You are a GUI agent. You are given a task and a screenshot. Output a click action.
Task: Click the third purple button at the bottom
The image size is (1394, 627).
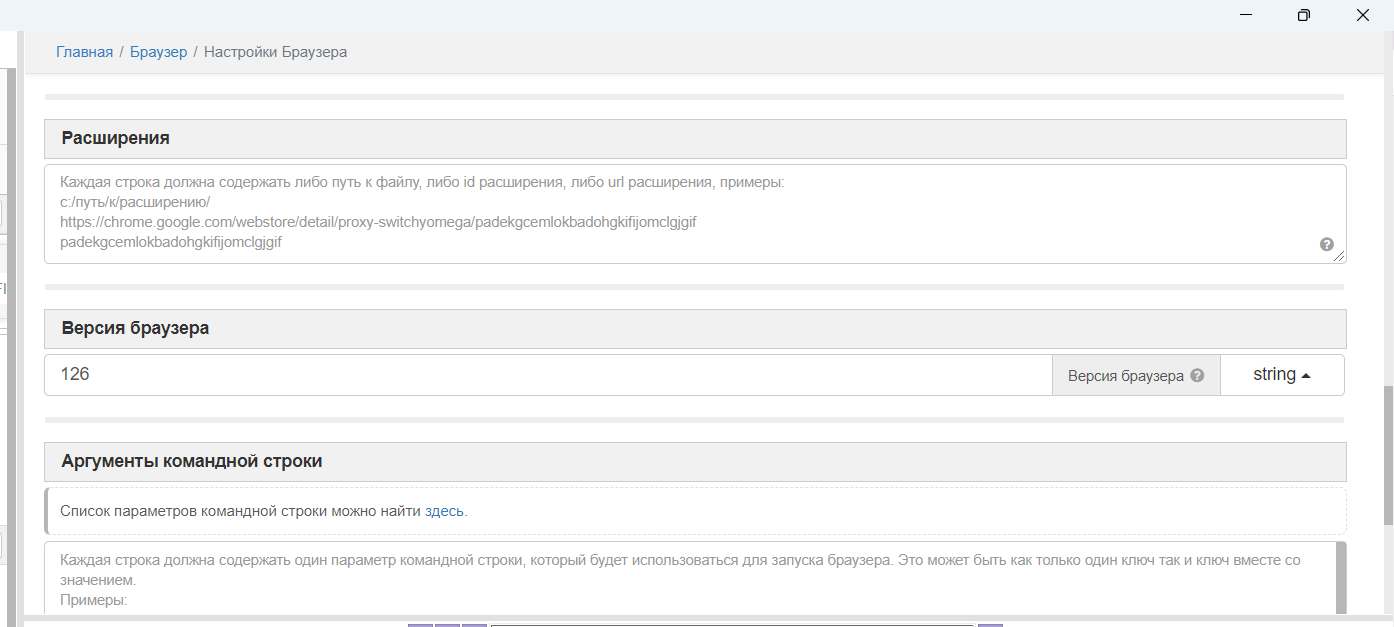pyautogui.click(x=473, y=624)
